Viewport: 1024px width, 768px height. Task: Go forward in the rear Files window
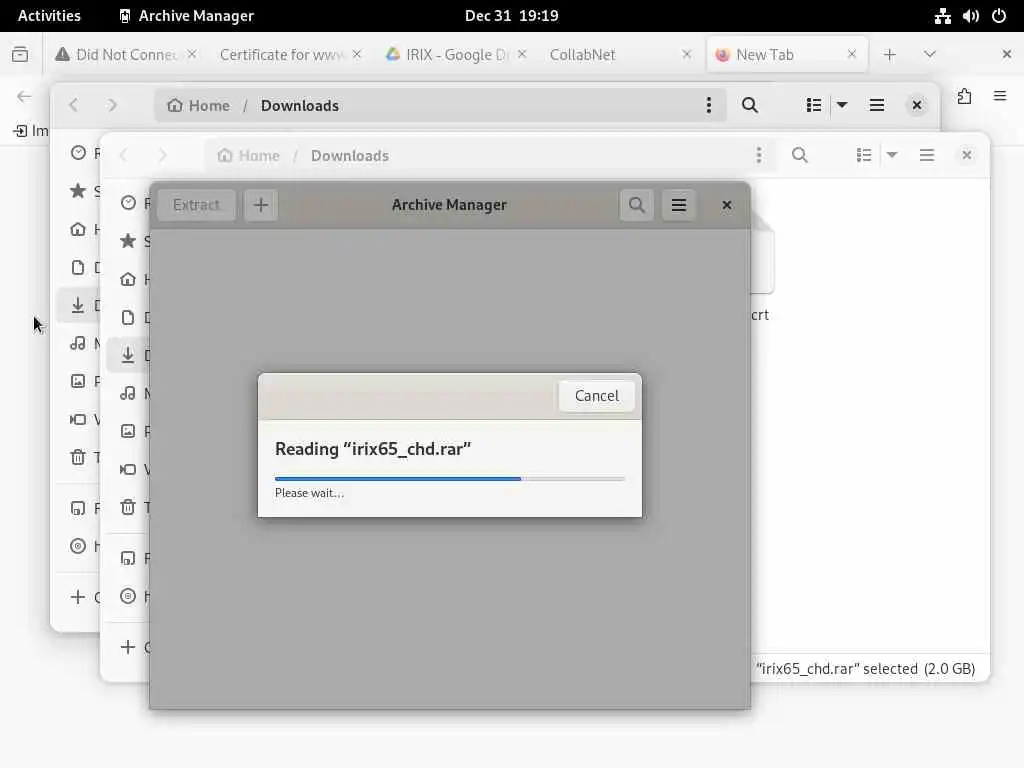click(112, 105)
